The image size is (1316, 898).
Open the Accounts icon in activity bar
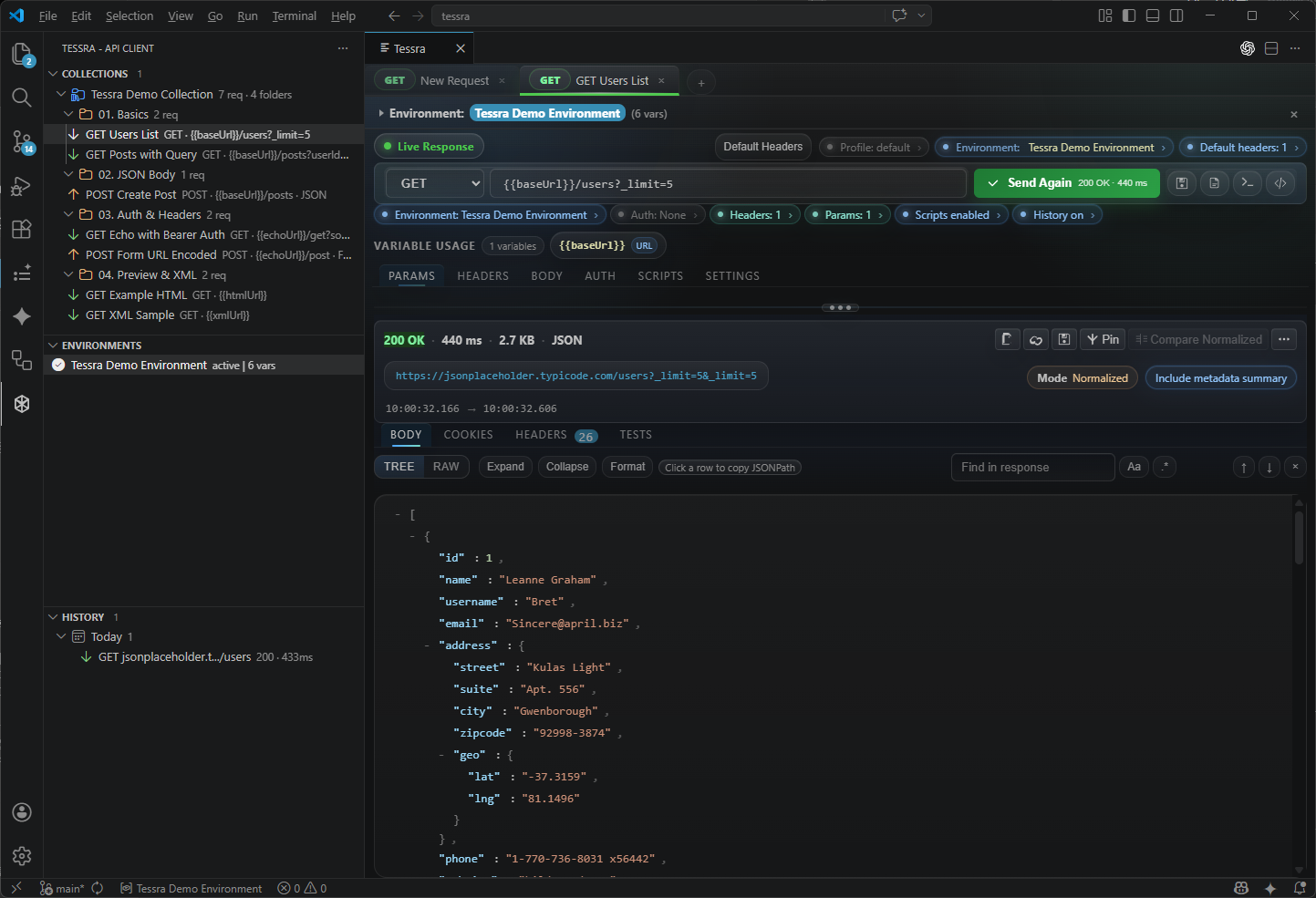pyautogui.click(x=22, y=812)
